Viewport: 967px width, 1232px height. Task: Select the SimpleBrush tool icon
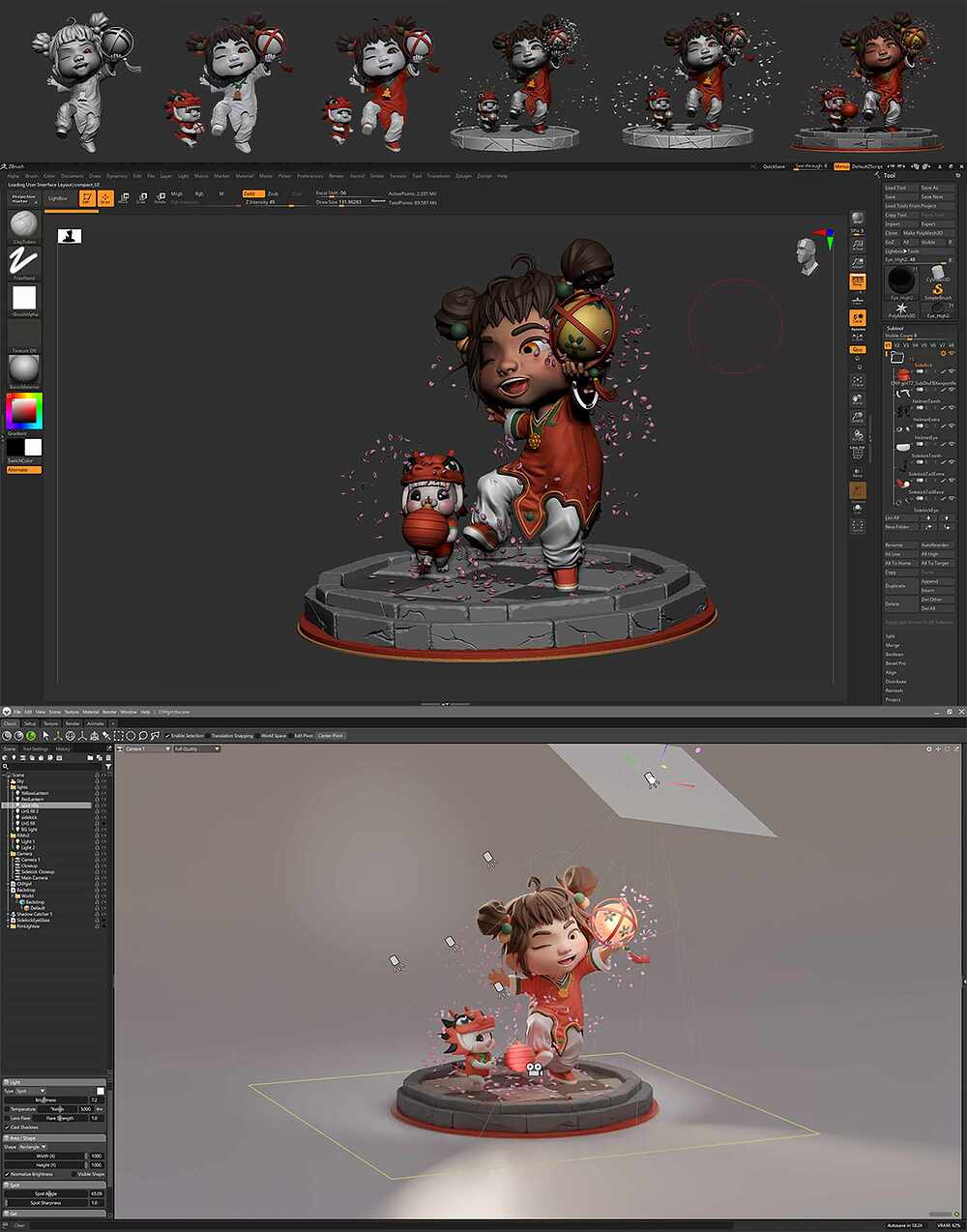(938, 291)
